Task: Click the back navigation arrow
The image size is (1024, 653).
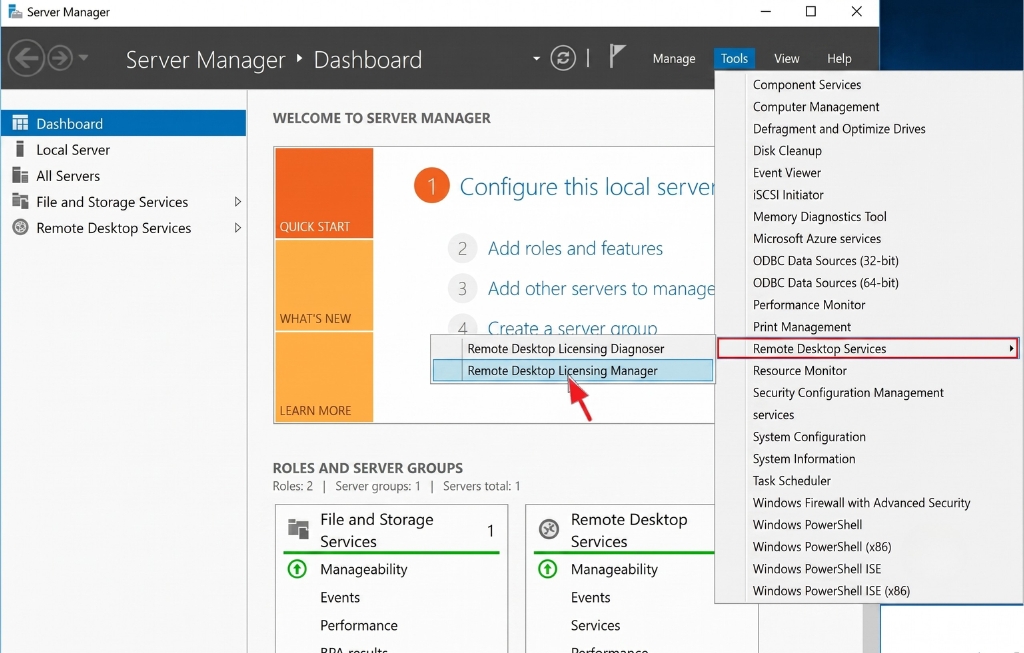Action: click(26, 58)
